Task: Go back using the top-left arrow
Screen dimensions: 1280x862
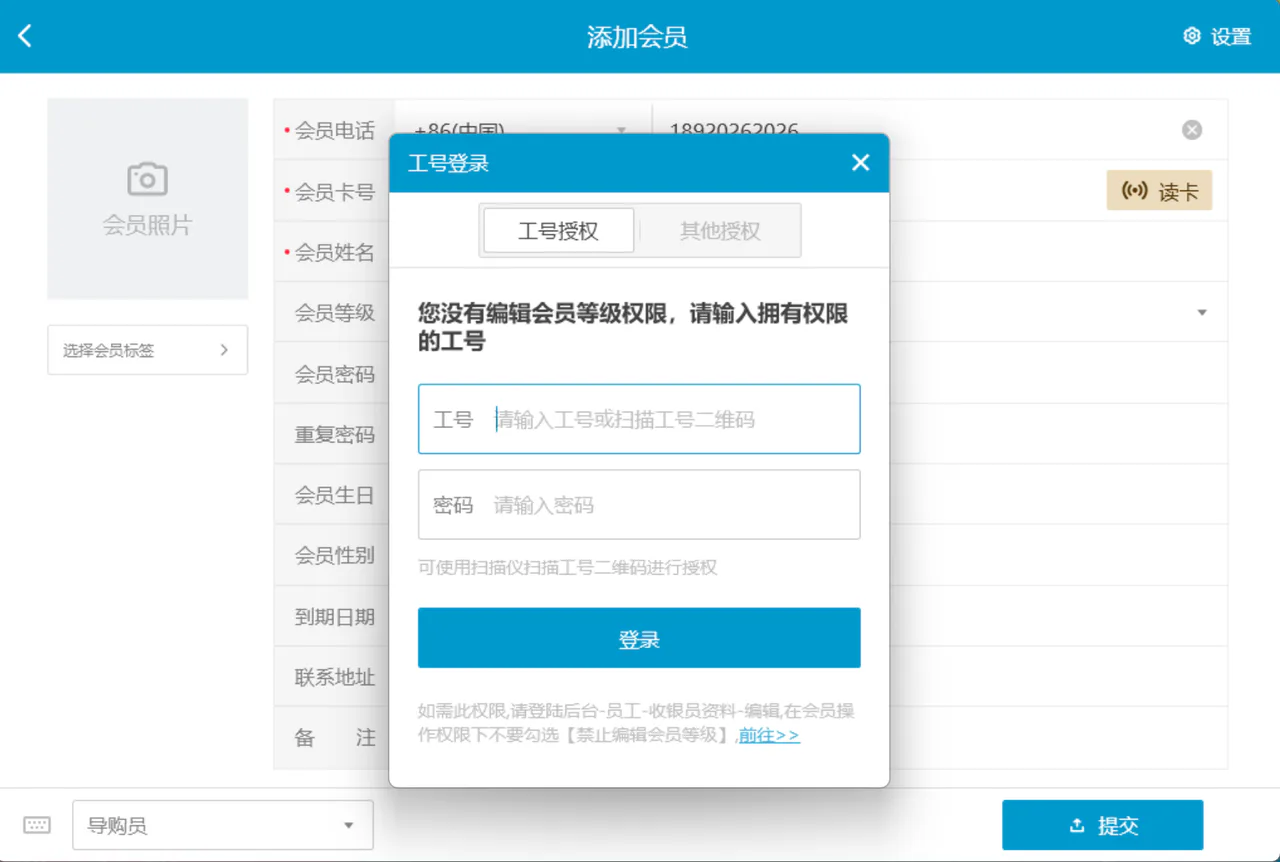Action: (25, 36)
